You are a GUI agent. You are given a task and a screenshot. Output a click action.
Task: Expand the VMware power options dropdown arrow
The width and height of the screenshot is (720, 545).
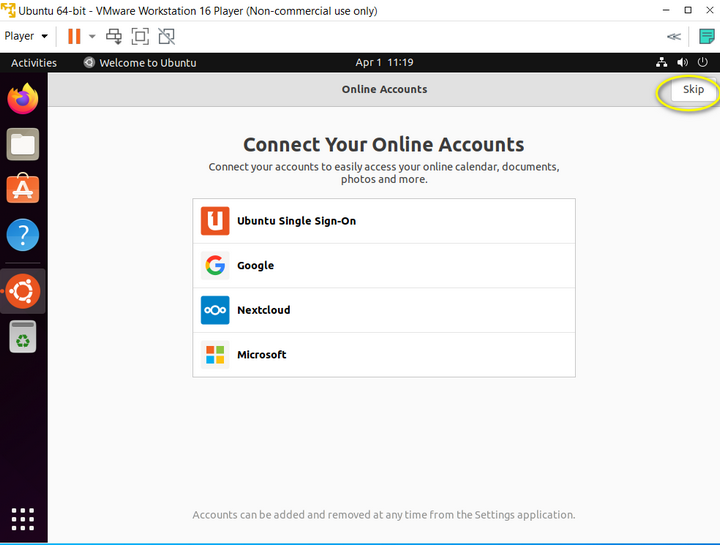tap(92, 36)
